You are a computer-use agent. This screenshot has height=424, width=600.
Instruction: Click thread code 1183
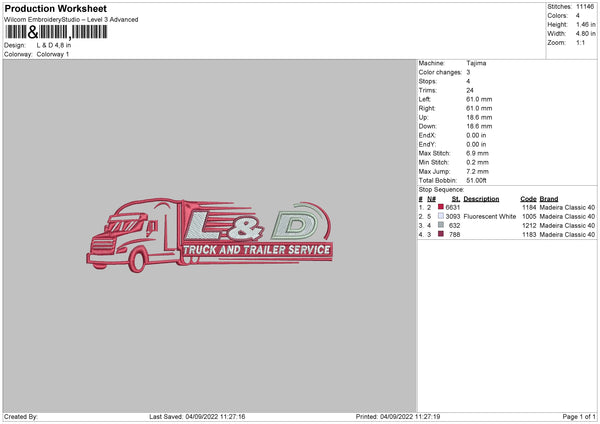point(529,235)
